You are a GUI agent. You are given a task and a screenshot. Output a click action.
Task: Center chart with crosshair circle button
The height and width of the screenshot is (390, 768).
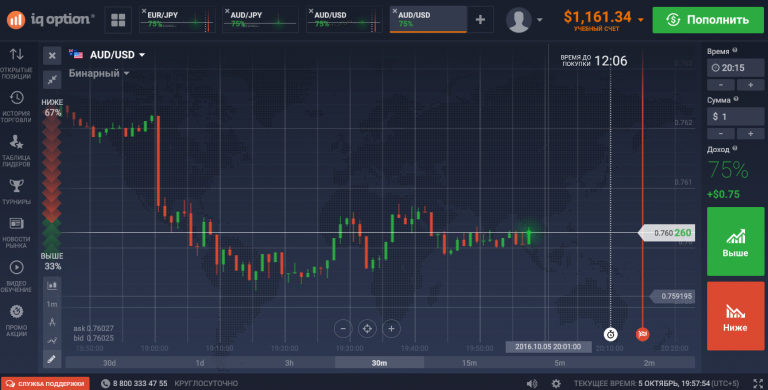[x=367, y=329]
